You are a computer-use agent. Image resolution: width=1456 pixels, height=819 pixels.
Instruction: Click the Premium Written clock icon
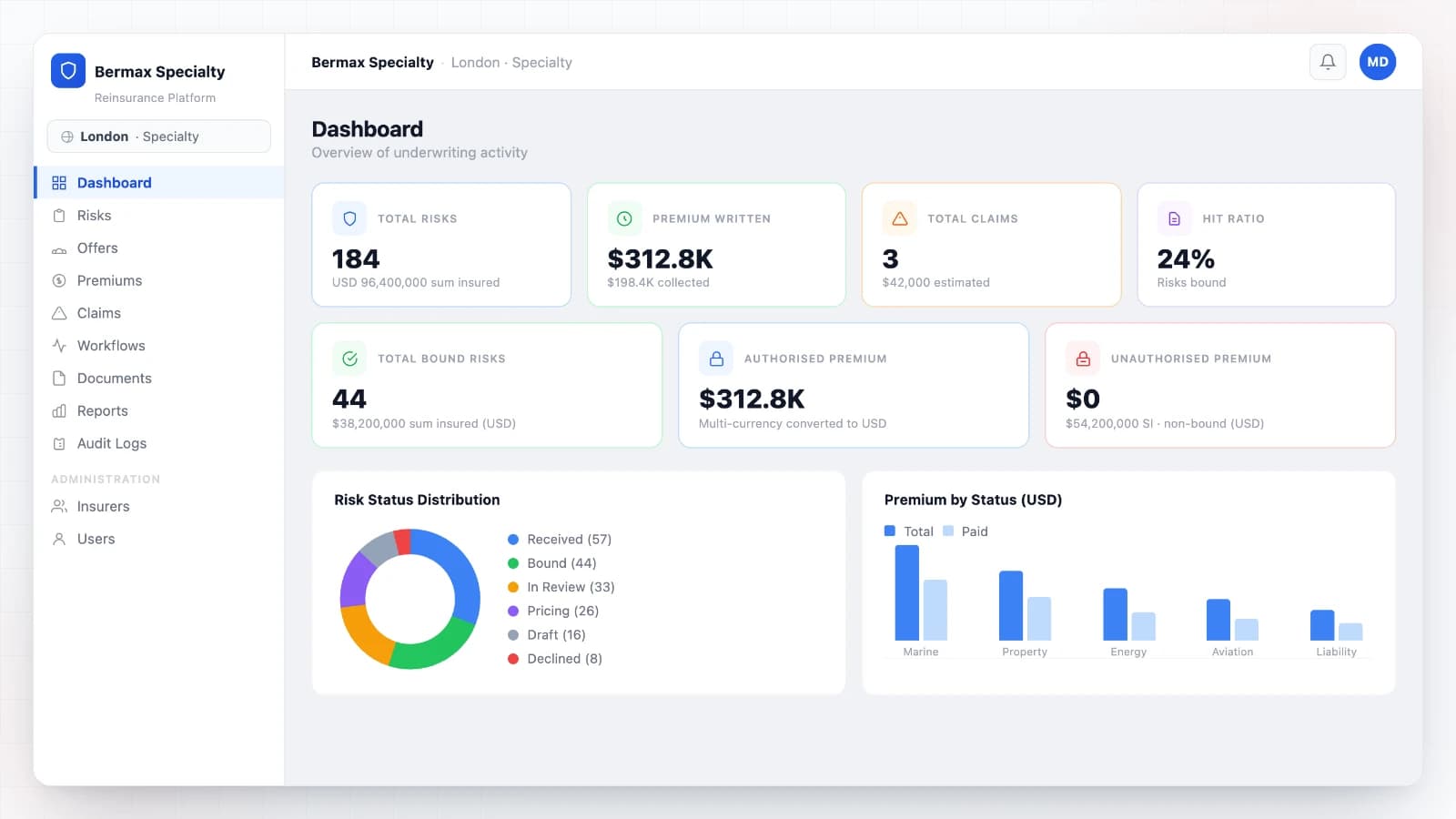pos(624,218)
